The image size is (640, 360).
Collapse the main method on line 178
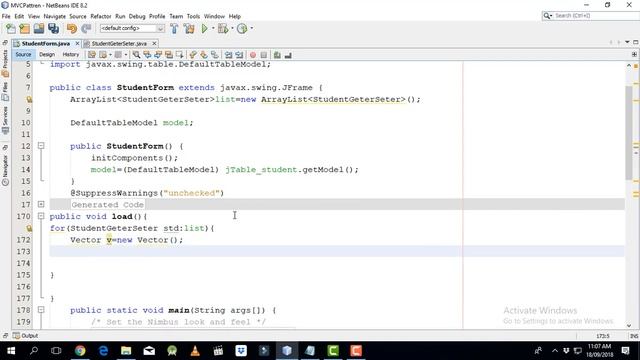pyautogui.click(x=41, y=310)
